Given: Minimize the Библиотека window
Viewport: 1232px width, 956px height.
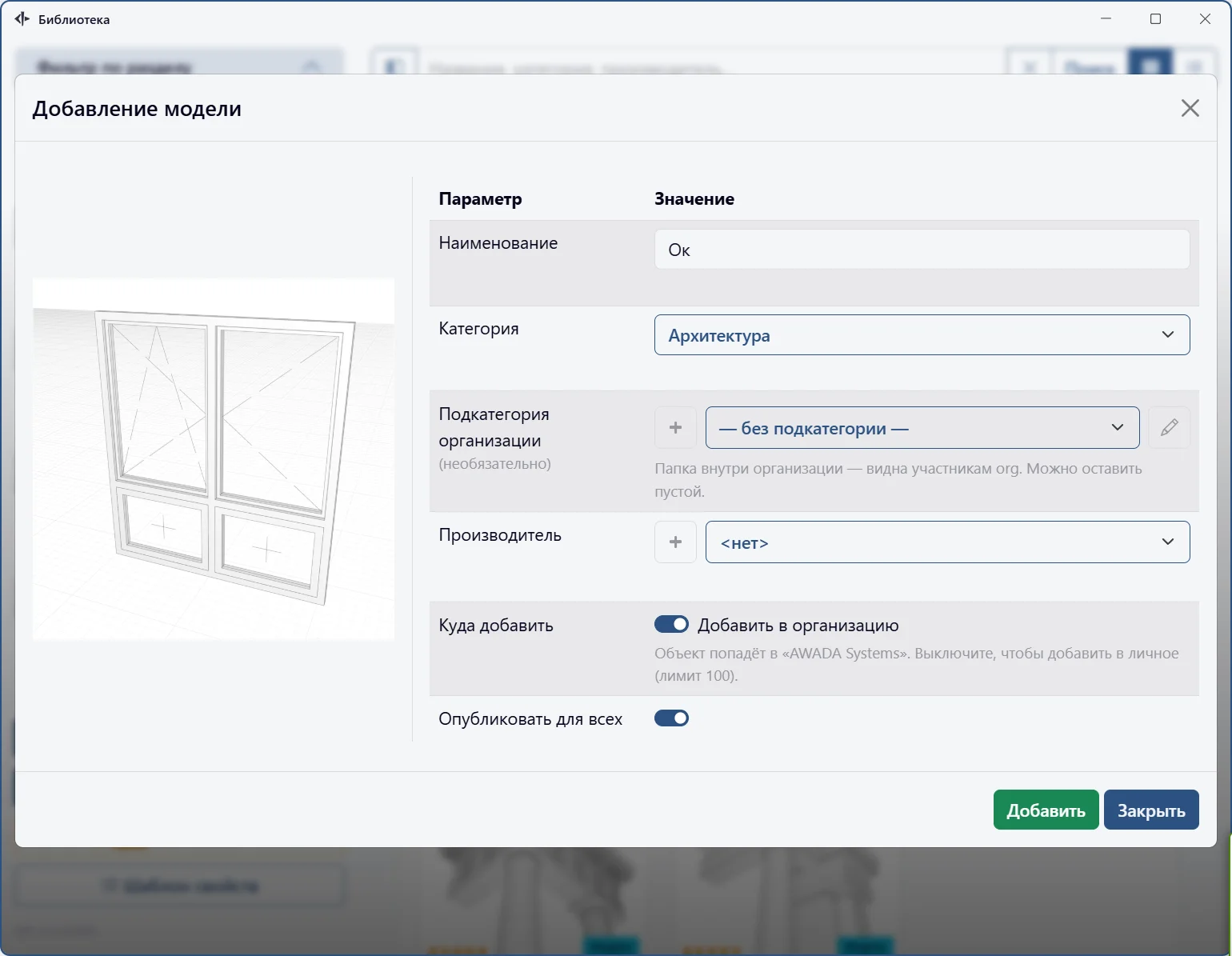Looking at the screenshot, I should click(x=1106, y=18).
